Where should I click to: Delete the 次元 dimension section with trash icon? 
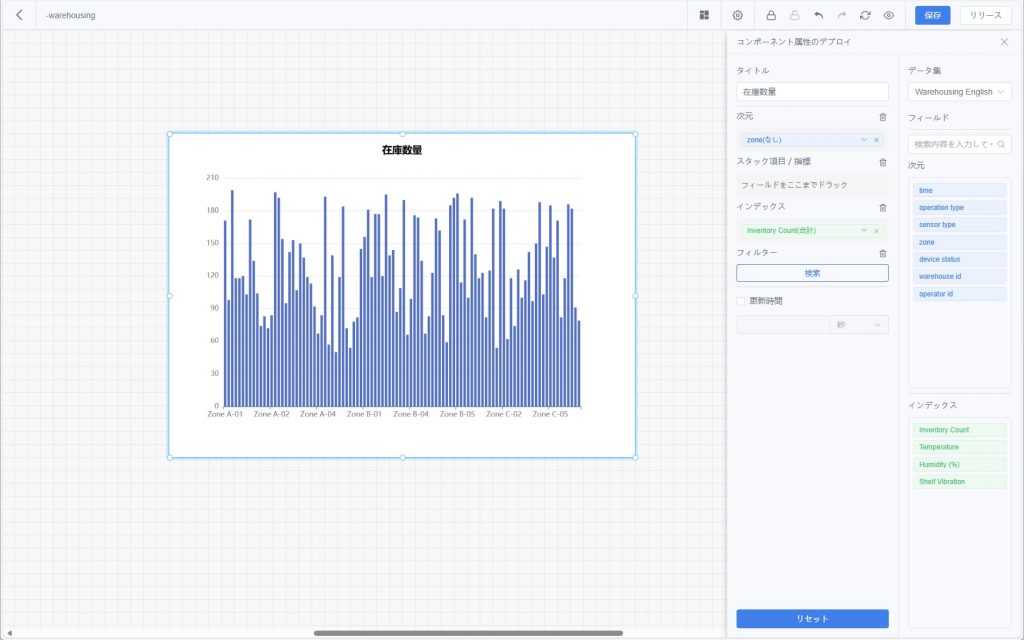point(882,117)
